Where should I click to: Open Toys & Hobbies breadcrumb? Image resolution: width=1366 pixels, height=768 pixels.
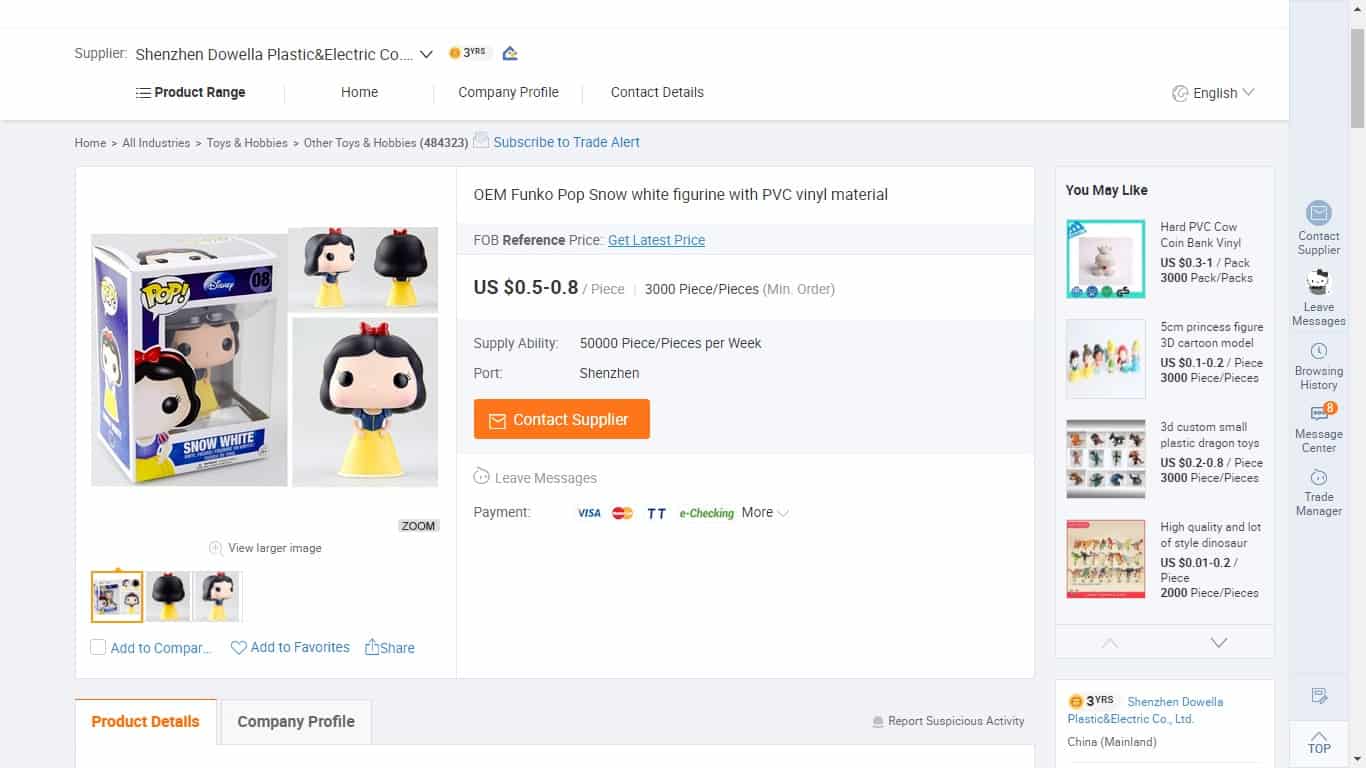(x=247, y=143)
